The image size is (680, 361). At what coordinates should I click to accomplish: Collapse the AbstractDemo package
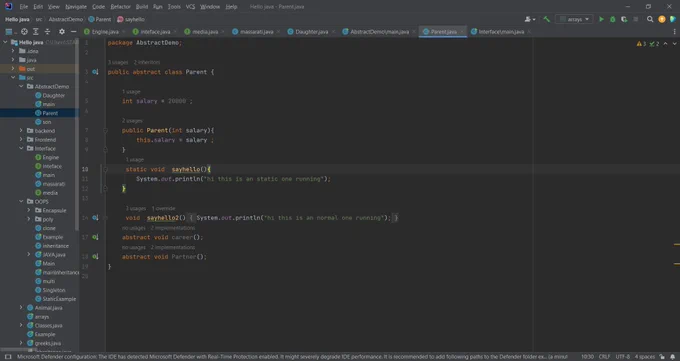(21, 86)
